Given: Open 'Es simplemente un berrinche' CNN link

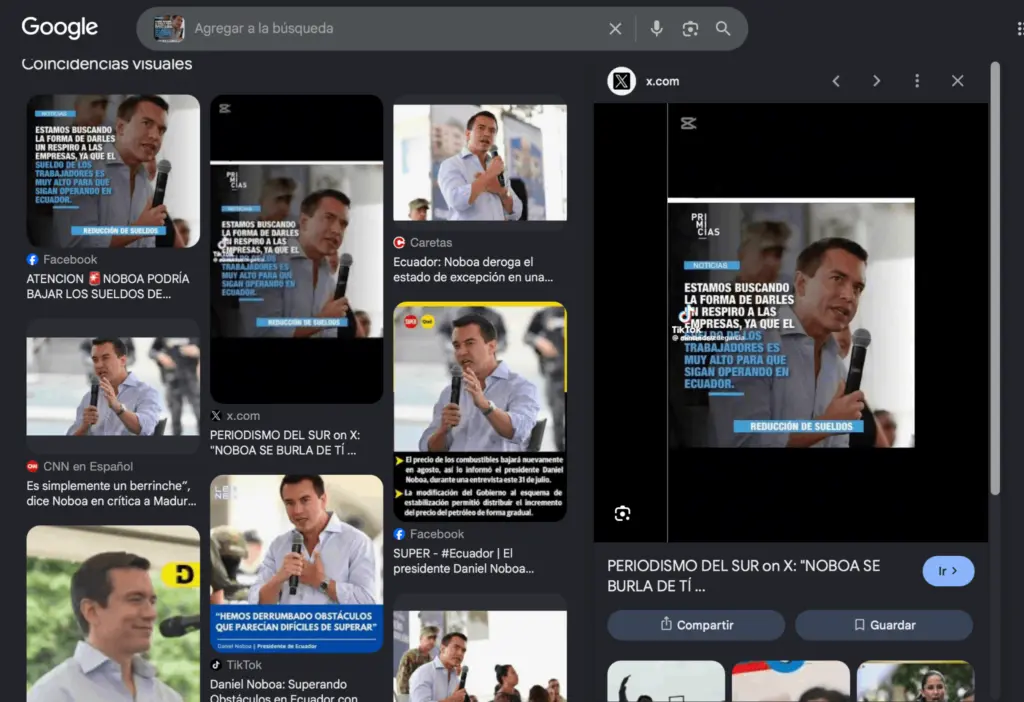Looking at the screenshot, I should (x=111, y=494).
